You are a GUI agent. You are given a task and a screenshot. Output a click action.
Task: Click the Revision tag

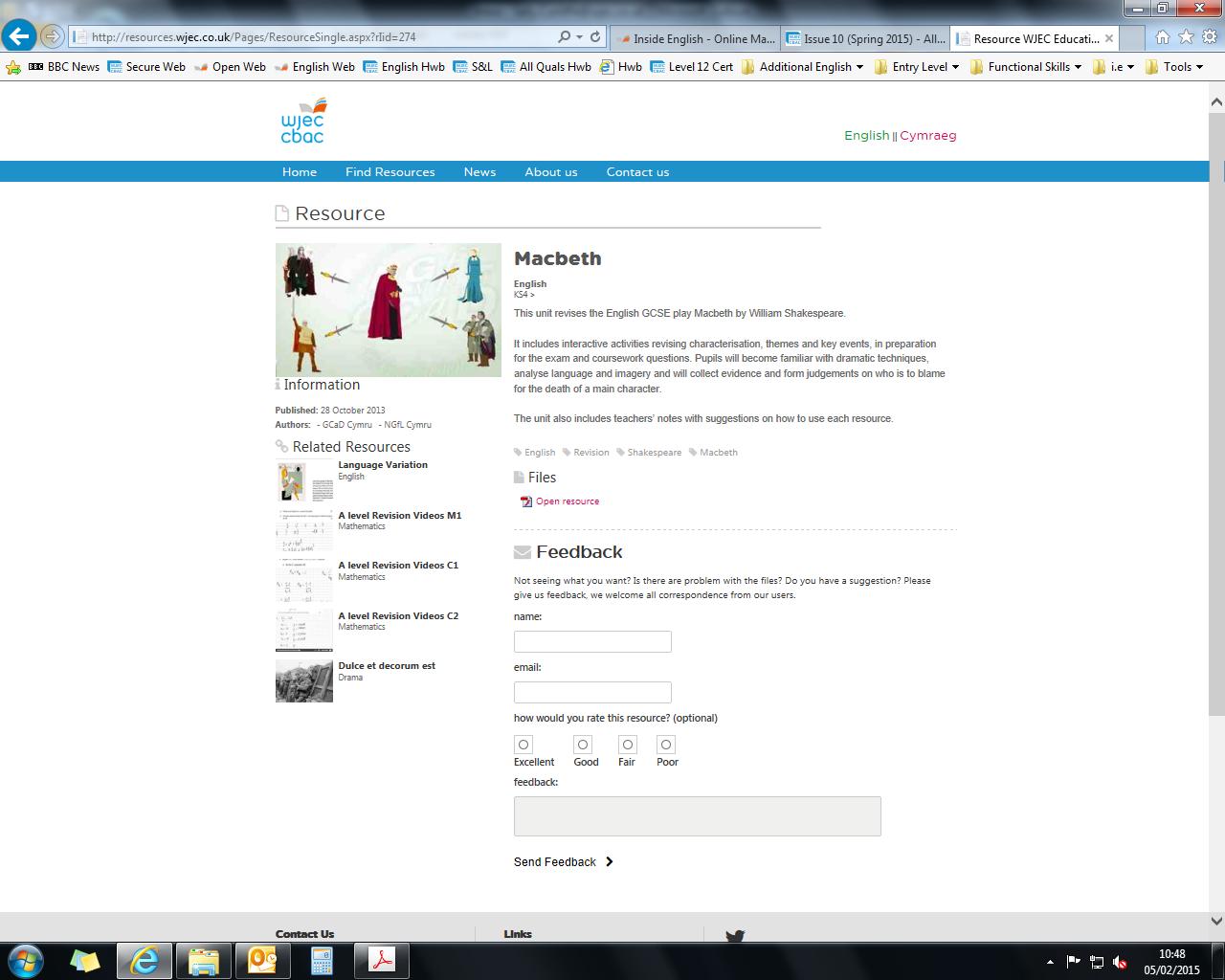[591, 453]
